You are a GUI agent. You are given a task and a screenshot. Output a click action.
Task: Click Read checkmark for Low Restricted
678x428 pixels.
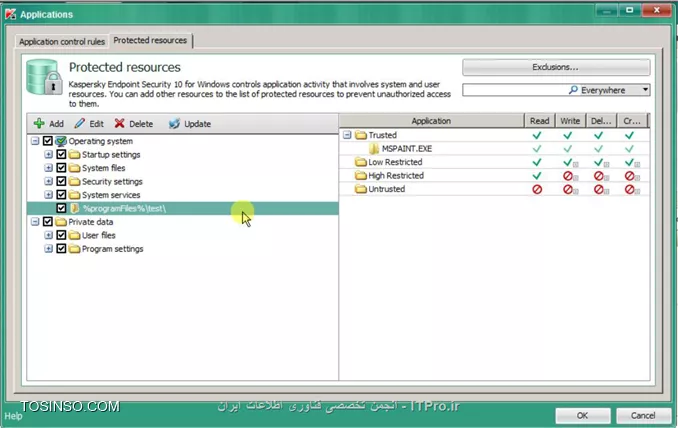tap(537, 163)
